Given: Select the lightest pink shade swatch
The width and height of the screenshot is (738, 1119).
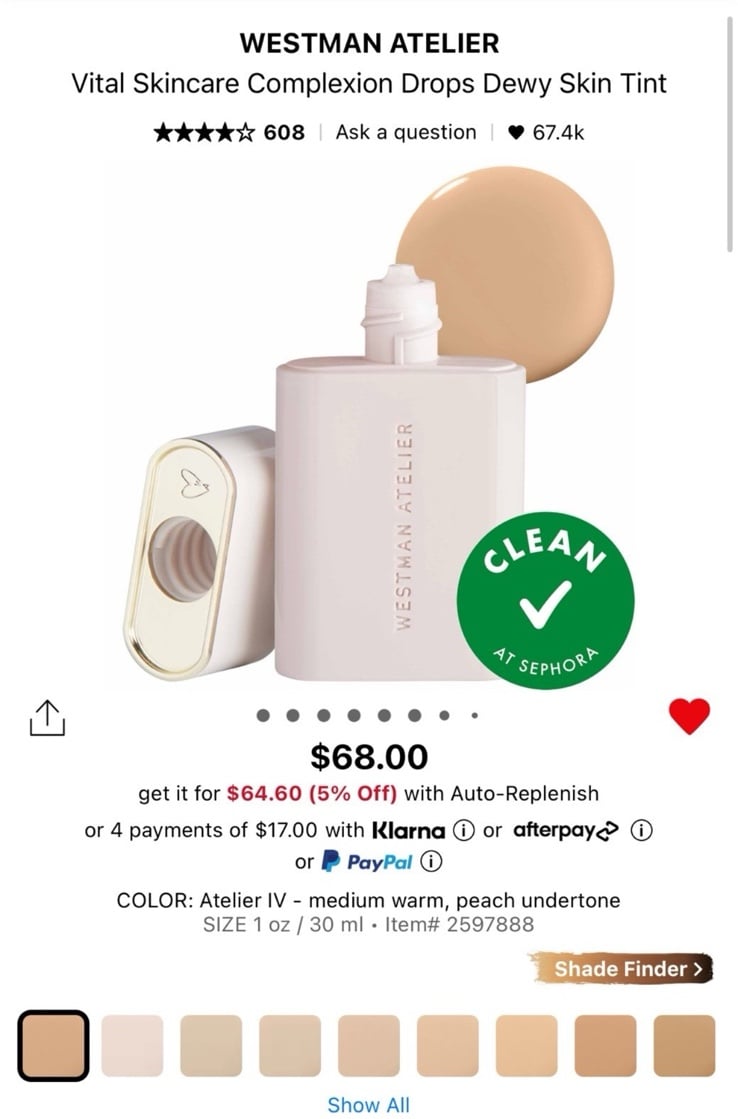Looking at the screenshot, I should (133, 1045).
